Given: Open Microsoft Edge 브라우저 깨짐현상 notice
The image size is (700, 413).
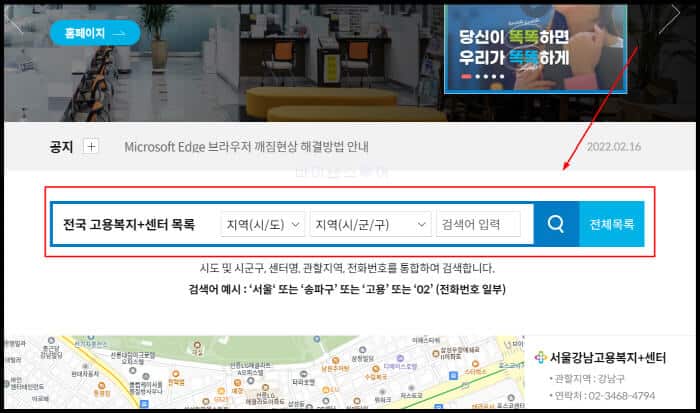Looking at the screenshot, I should tap(246, 146).
